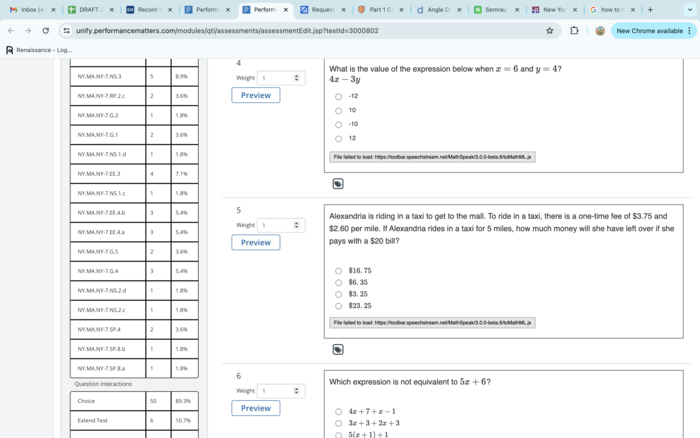Click the URL address bar
This screenshot has width=700, height=438.
[x=300, y=31]
